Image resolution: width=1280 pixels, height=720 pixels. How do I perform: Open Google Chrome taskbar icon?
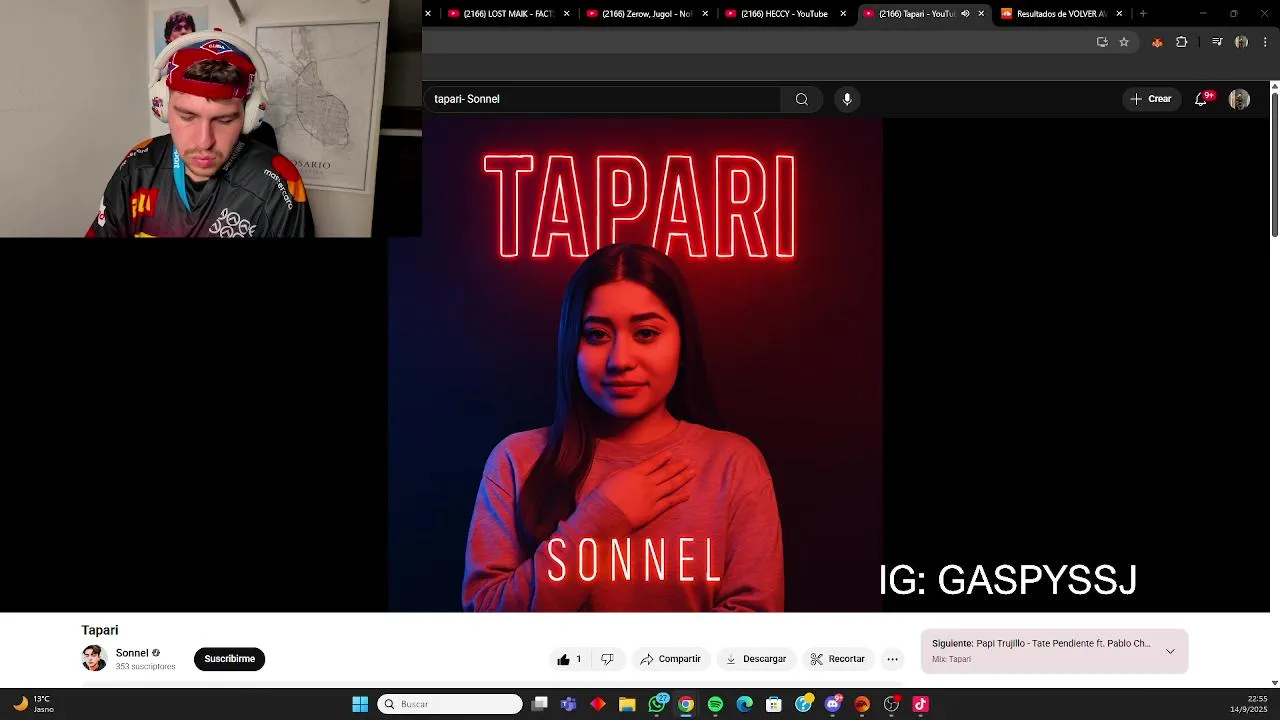[686, 704]
